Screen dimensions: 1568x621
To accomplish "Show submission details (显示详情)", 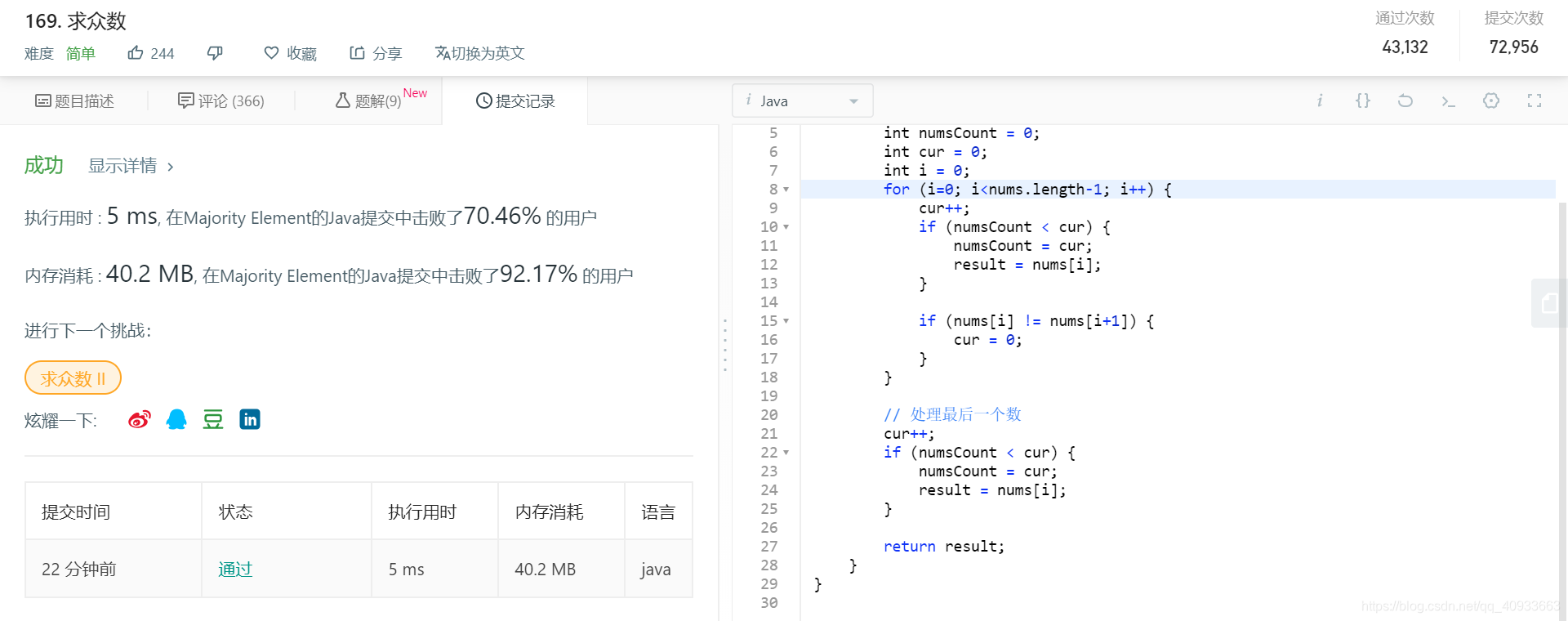I will point(131,166).
